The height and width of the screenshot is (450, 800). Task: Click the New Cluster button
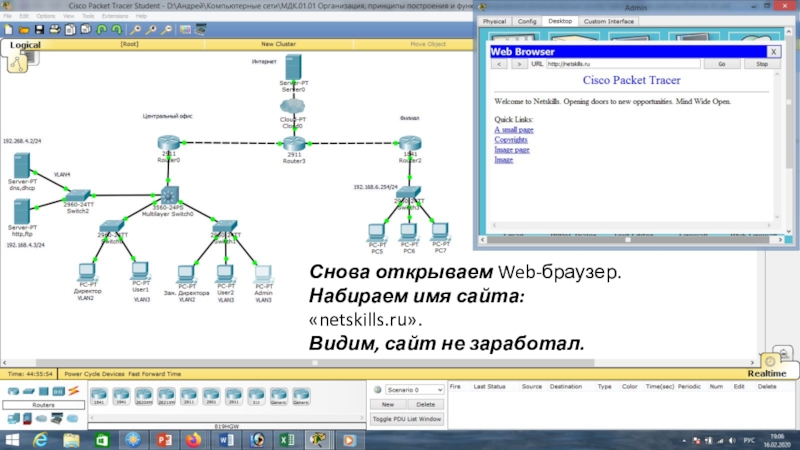point(278,44)
